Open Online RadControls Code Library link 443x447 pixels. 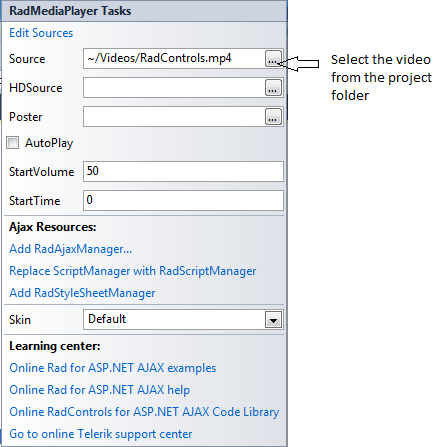tap(144, 412)
